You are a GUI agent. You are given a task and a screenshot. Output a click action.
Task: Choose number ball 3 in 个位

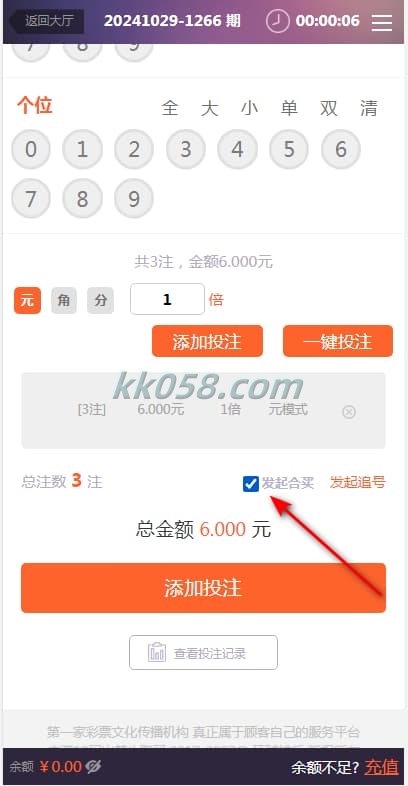(x=186, y=149)
